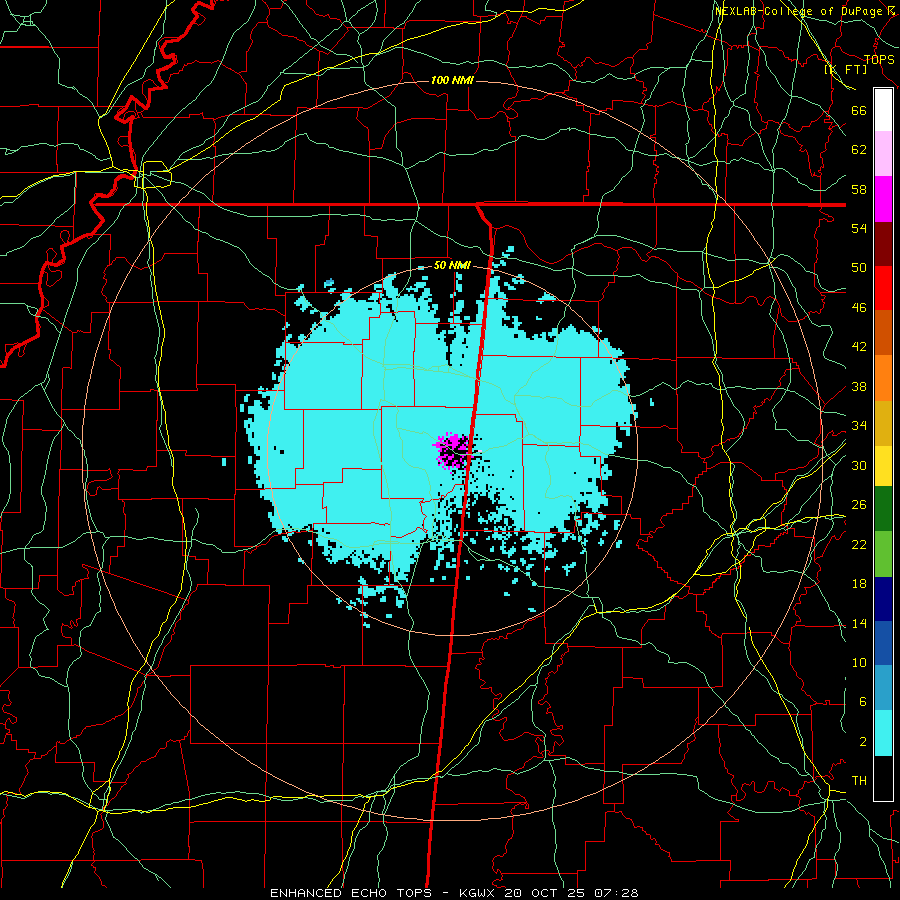The width and height of the screenshot is (900, 900).
Task: Click the magenta echo cluster at radar center
Action: (x=452, y=451)
